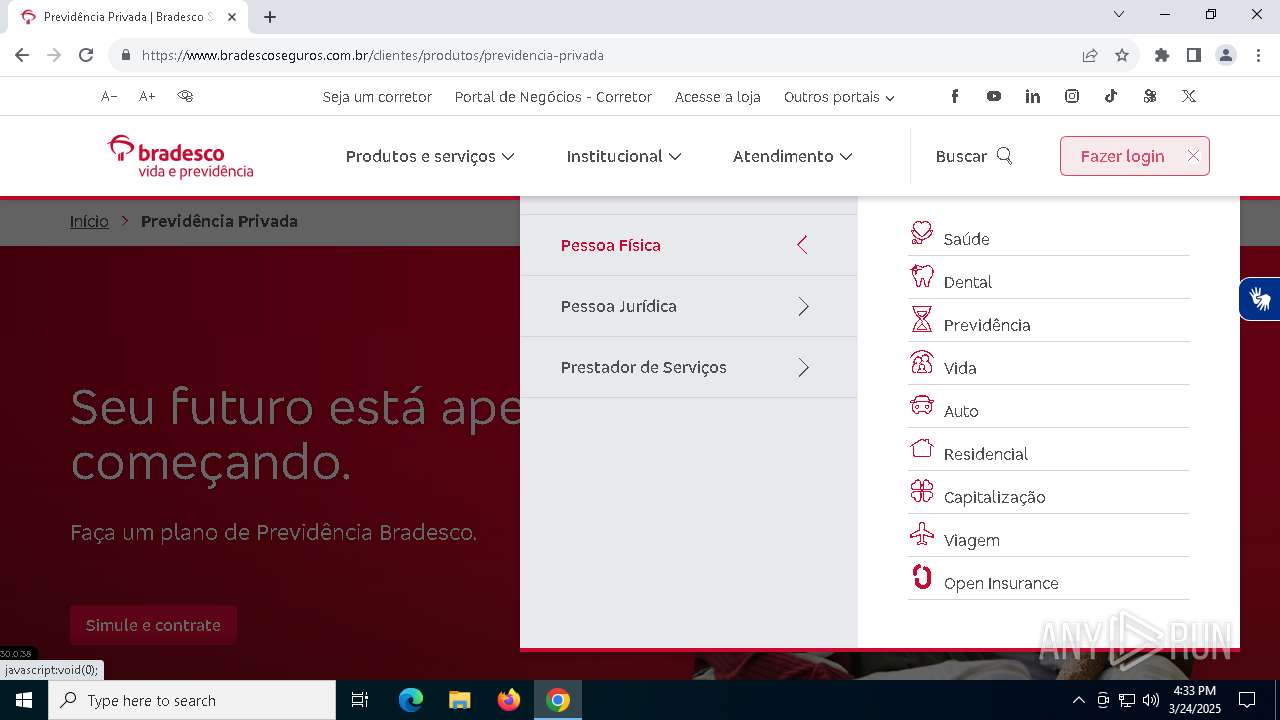The height and width of the screenshot is (720, 1280).
Task: Select Capitalização menu entry
Action: [x=1049, y=493]
